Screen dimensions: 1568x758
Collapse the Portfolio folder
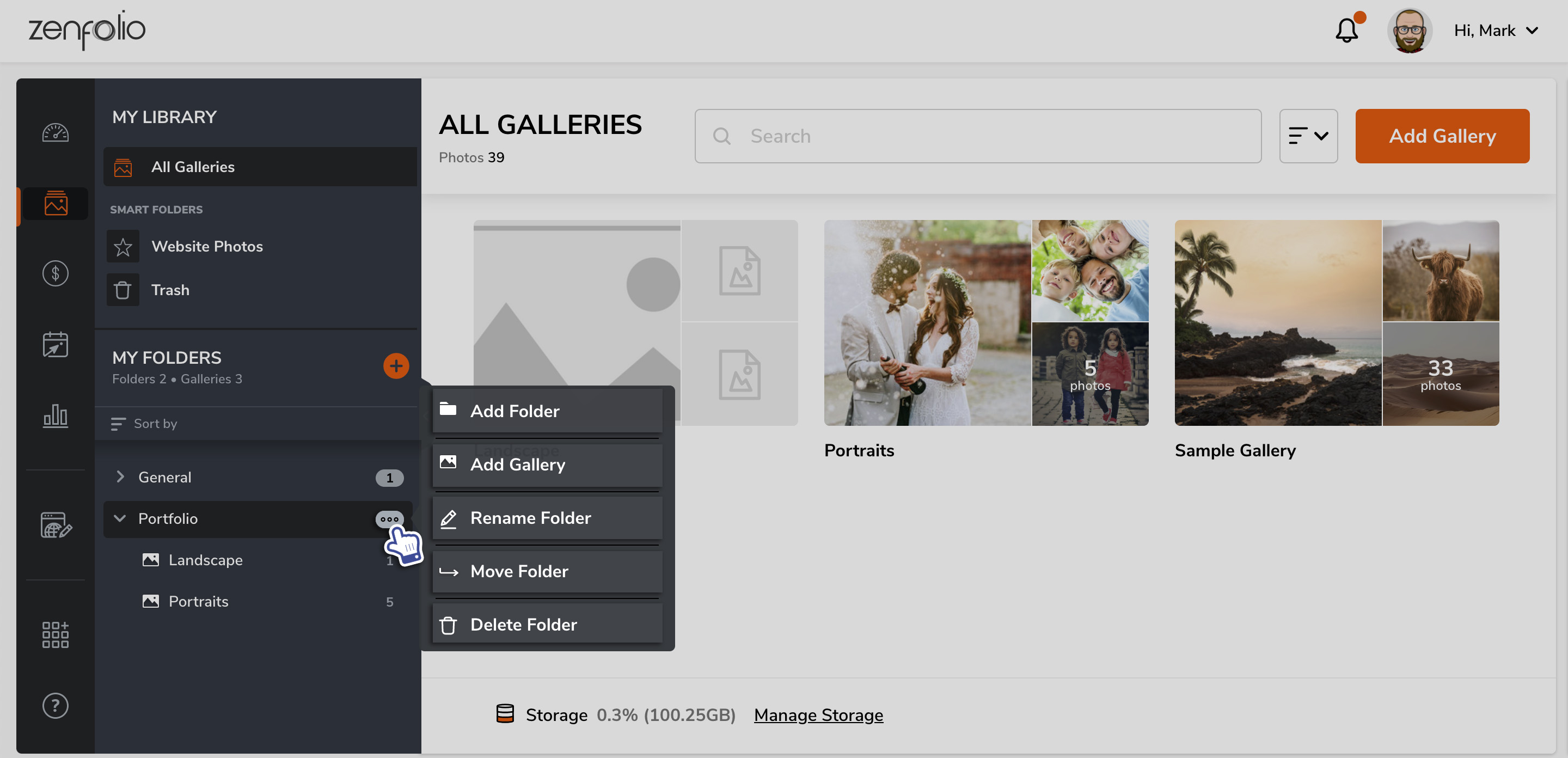tap(120, 519)
